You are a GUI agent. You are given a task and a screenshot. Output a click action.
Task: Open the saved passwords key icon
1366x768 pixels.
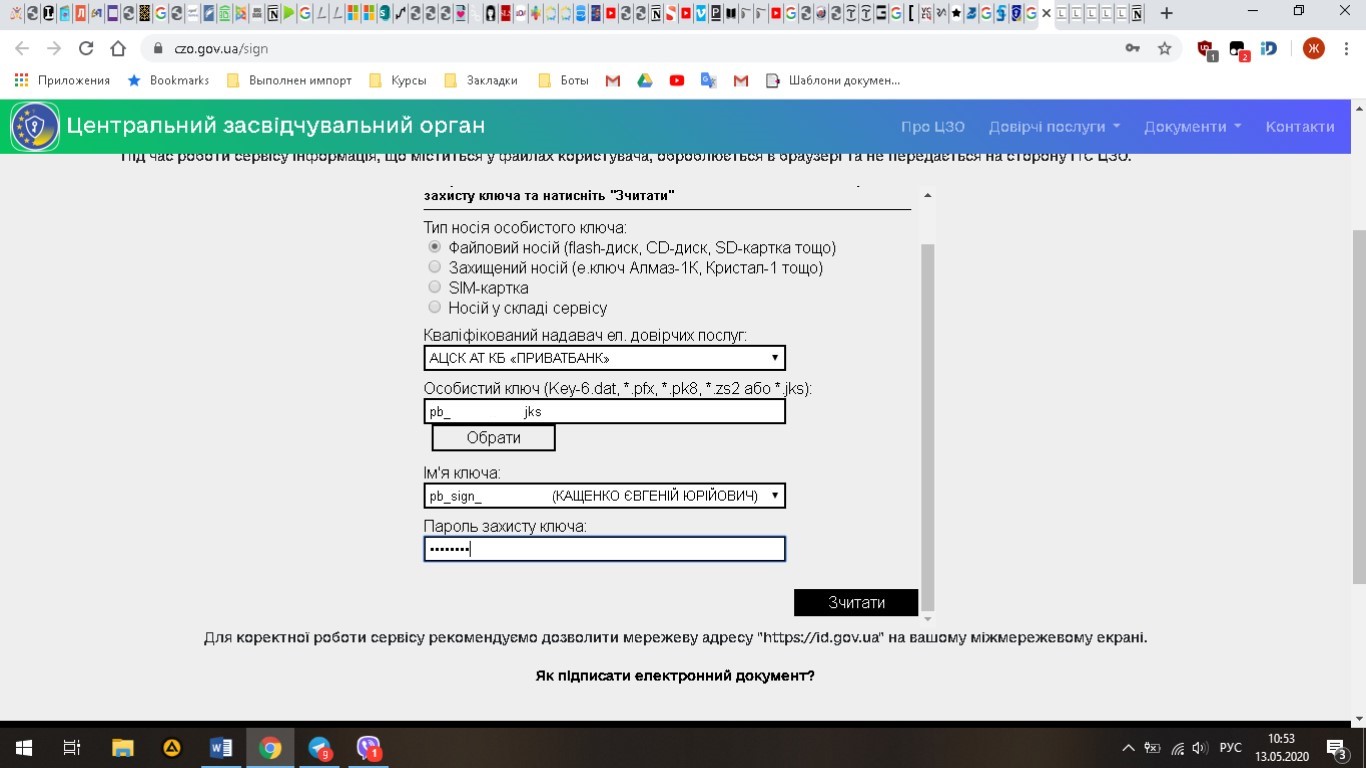click(x=1132, y=49)
